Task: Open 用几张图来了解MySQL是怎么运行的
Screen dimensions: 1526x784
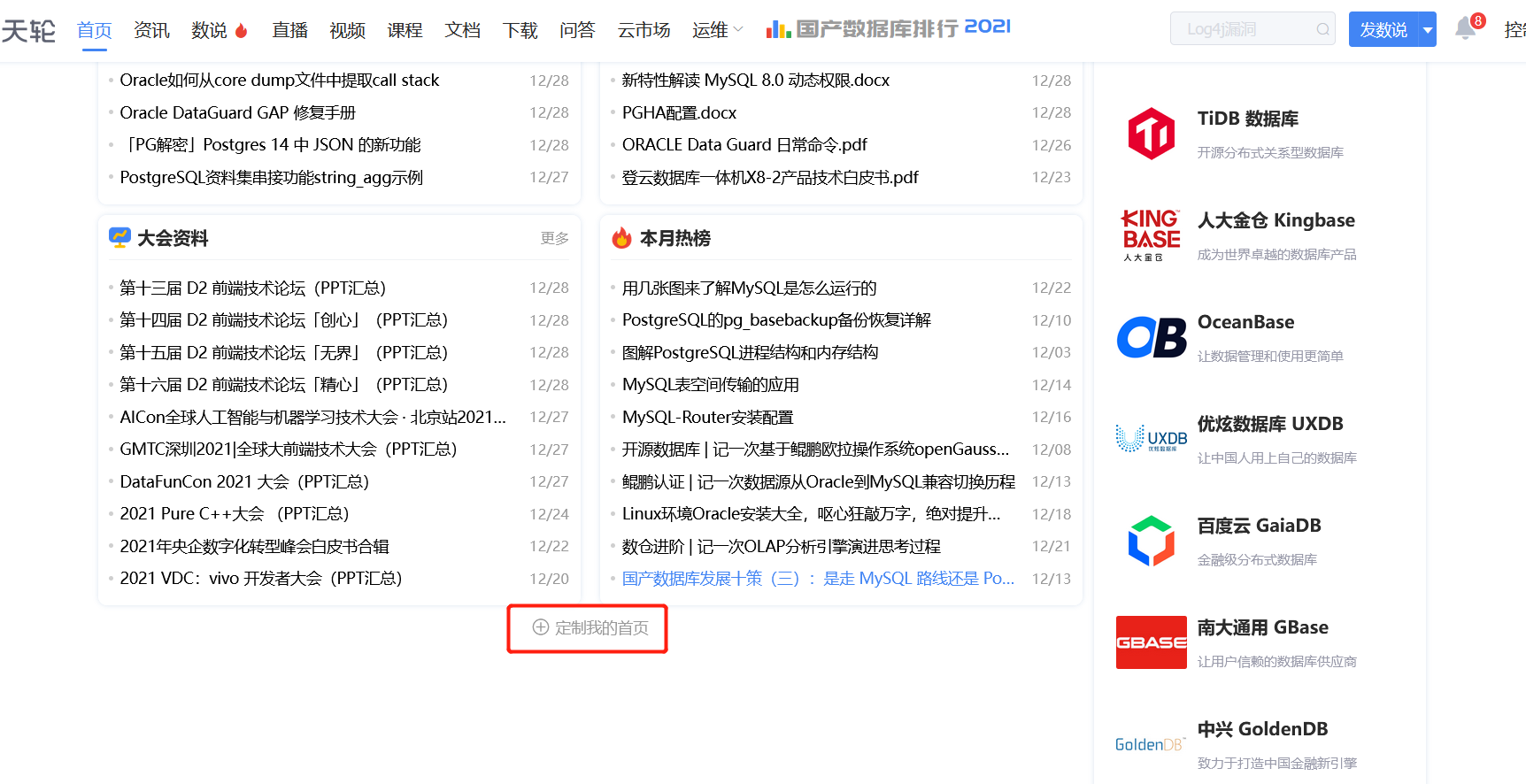Action: tap(749, 288)
